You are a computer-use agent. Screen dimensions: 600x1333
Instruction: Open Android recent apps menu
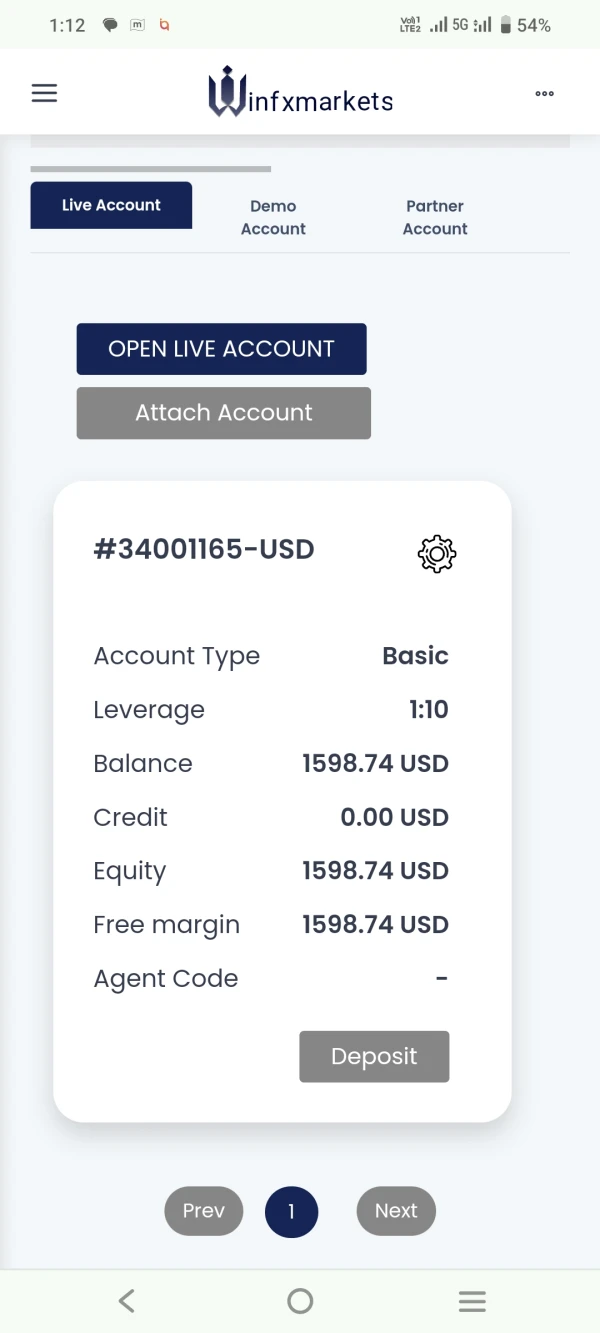(x=472, y=1300)
